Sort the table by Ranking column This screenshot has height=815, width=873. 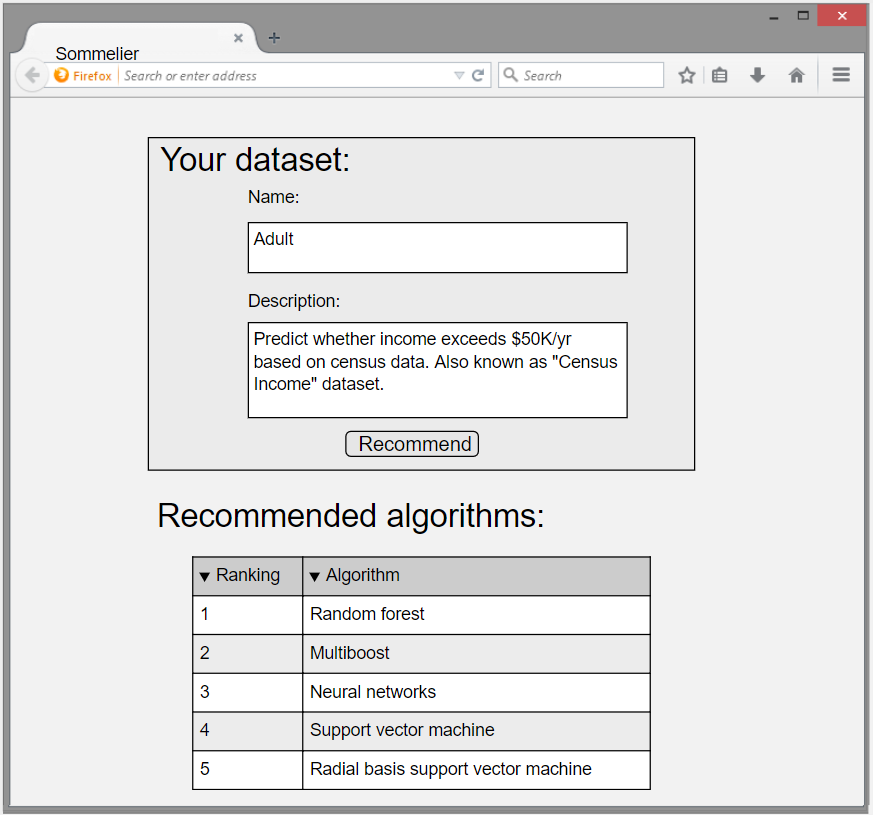(247, 576)
